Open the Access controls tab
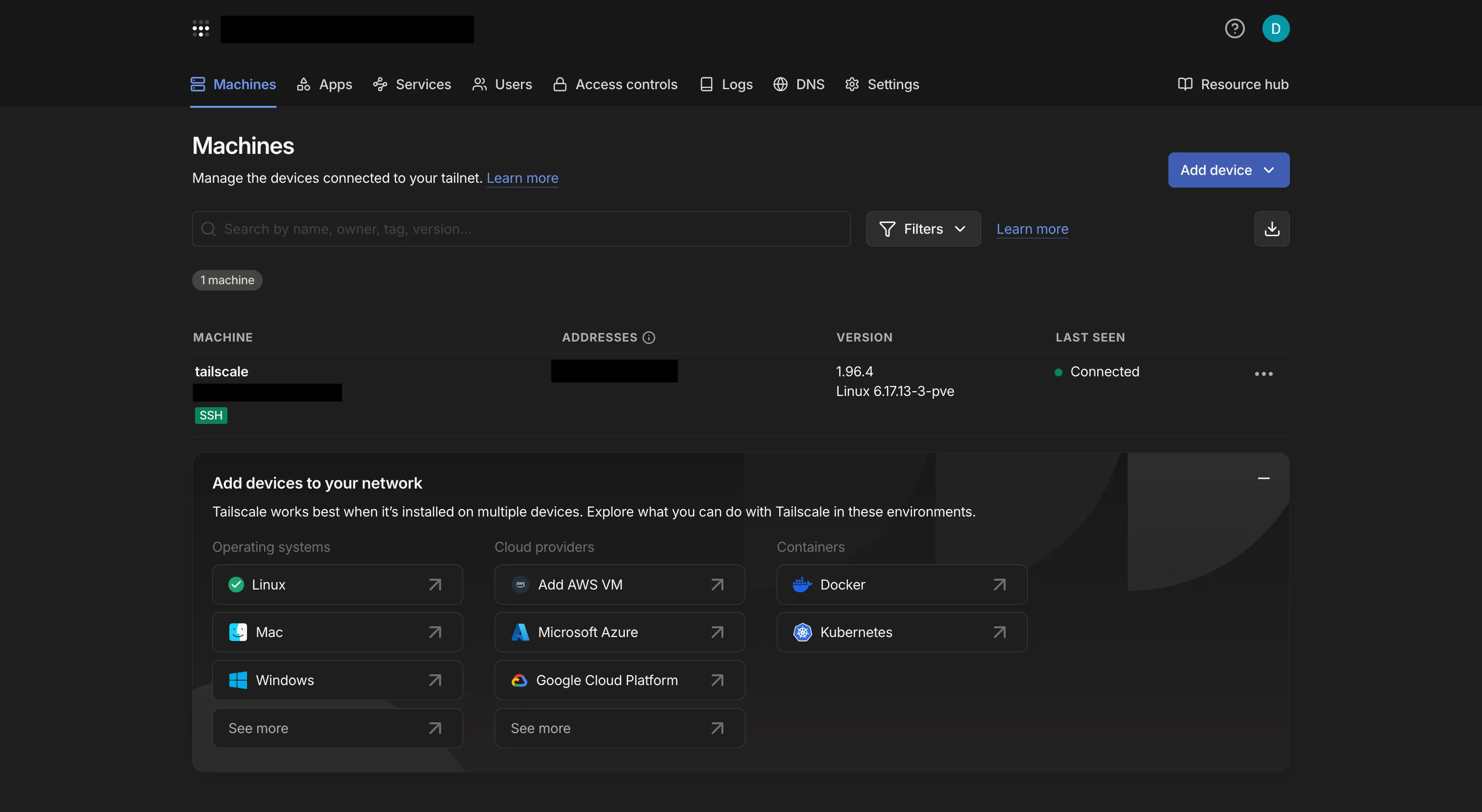Screen dimensions: 1482x812 coord(615,85)
